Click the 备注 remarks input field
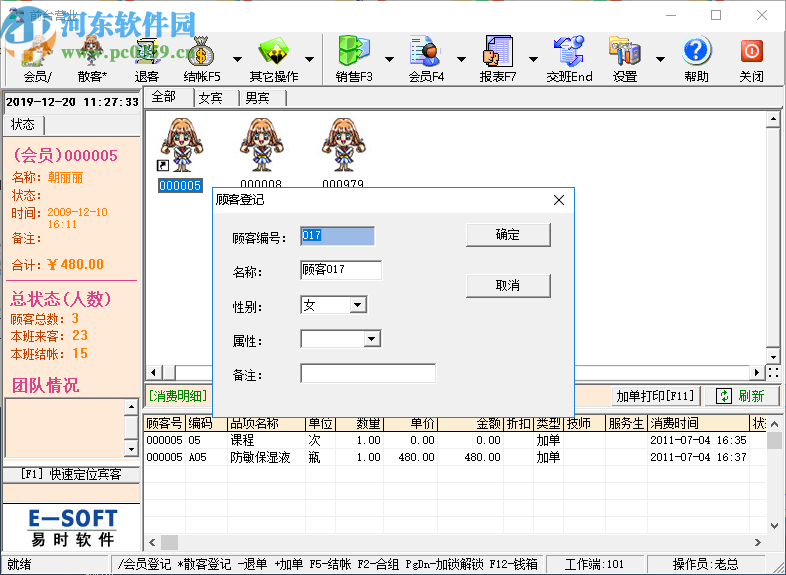The width and height of the screenshot is (786, 575). tap(368, 373)
